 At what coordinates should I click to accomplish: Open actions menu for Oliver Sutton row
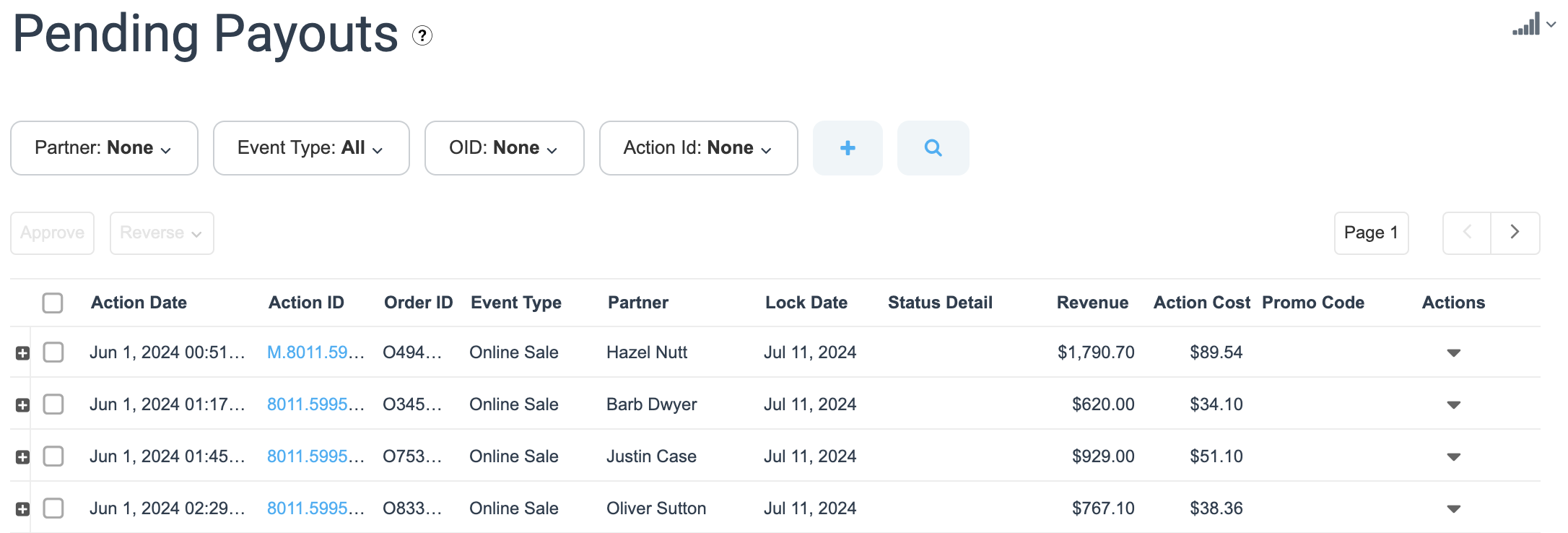pos(1454,509)
